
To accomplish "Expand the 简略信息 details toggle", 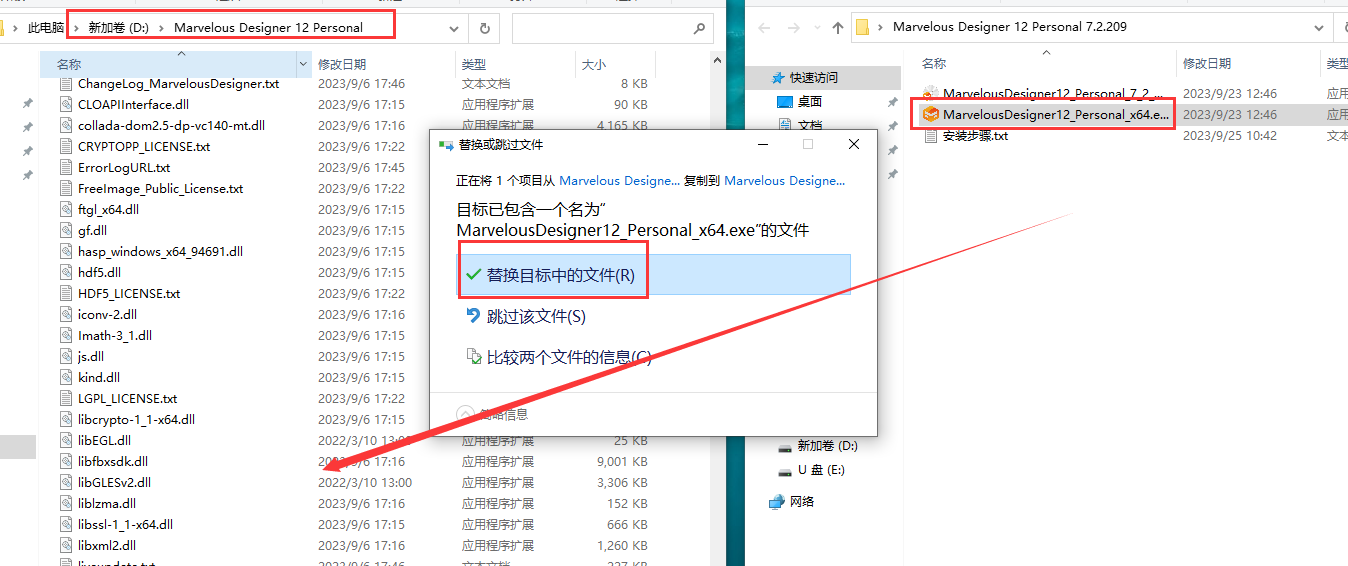I will pyautogui.click(x=466, y=414).
